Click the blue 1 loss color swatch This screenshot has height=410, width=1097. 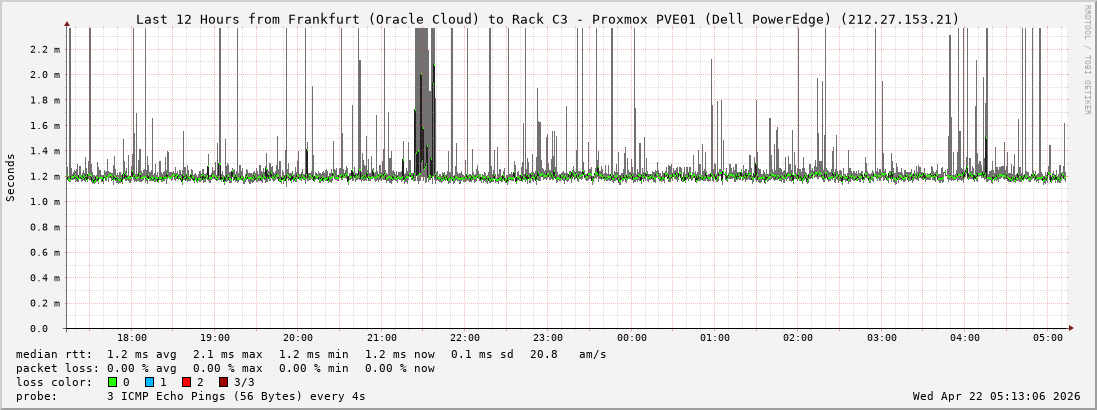(x=149, y=382)
